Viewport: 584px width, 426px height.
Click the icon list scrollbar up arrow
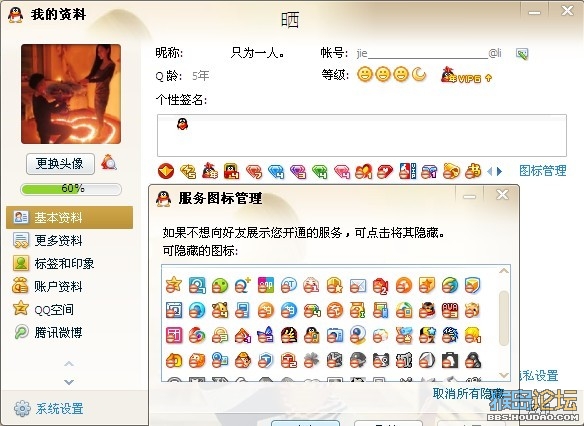coord(504,271)
